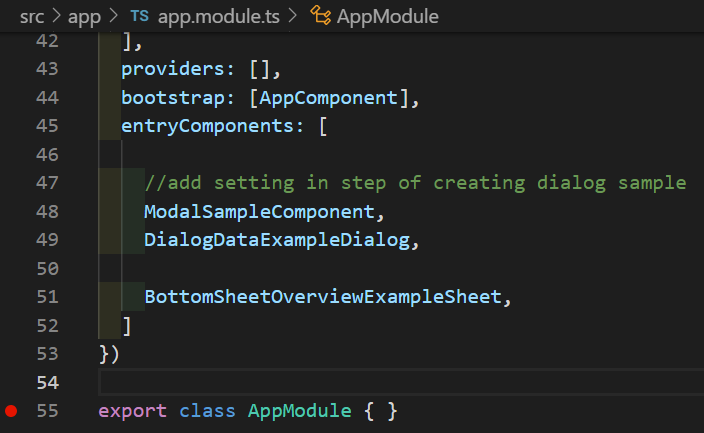Click the TS file type icon in breadcrumb
This screenshot has height=433, width=704.
pos(140,16)
